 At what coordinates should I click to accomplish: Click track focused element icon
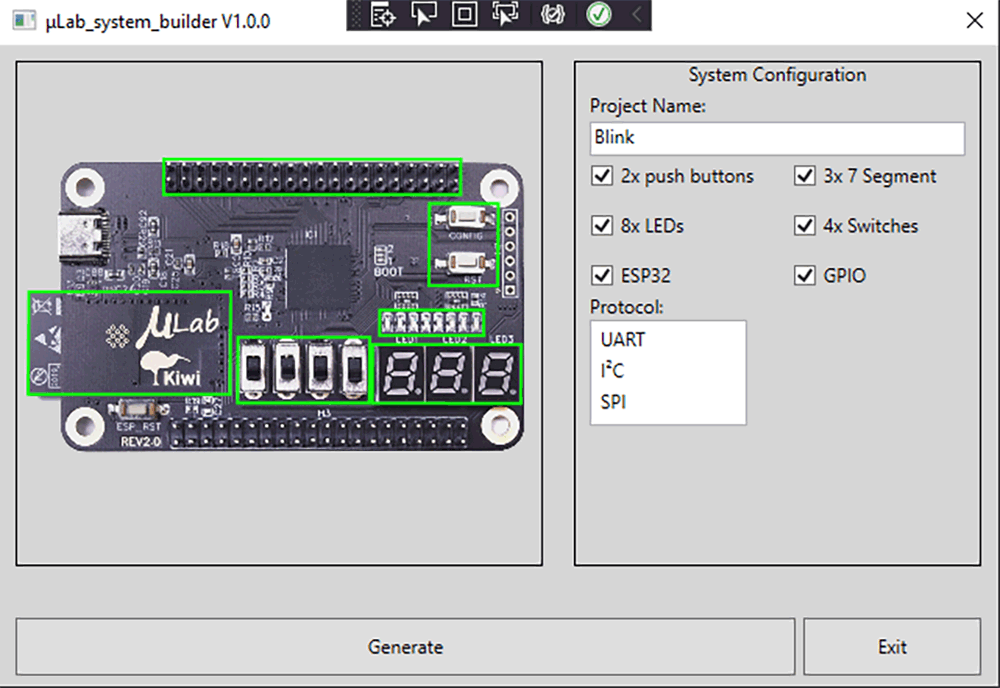[505, 15]
